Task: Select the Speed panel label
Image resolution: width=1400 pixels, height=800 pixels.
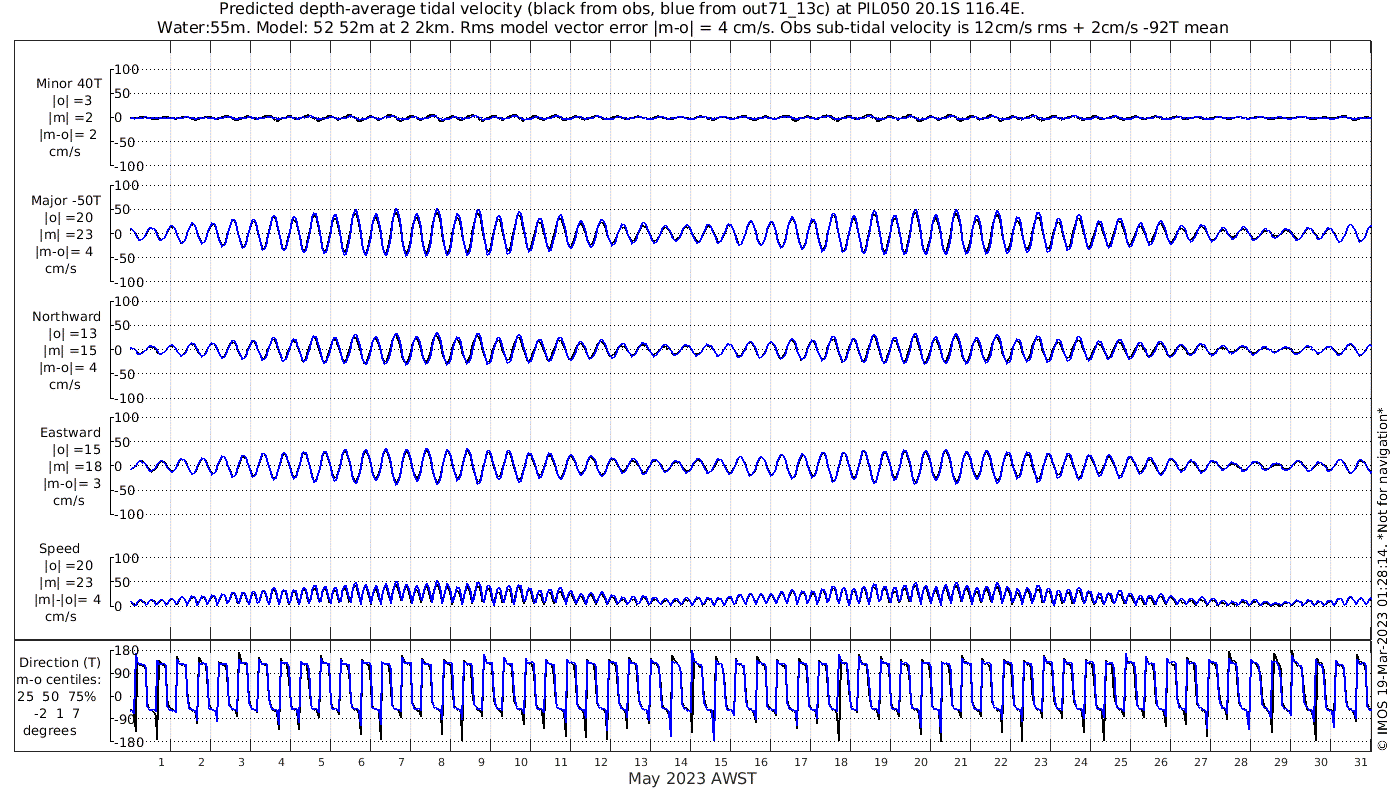Action: coord(60,548)
